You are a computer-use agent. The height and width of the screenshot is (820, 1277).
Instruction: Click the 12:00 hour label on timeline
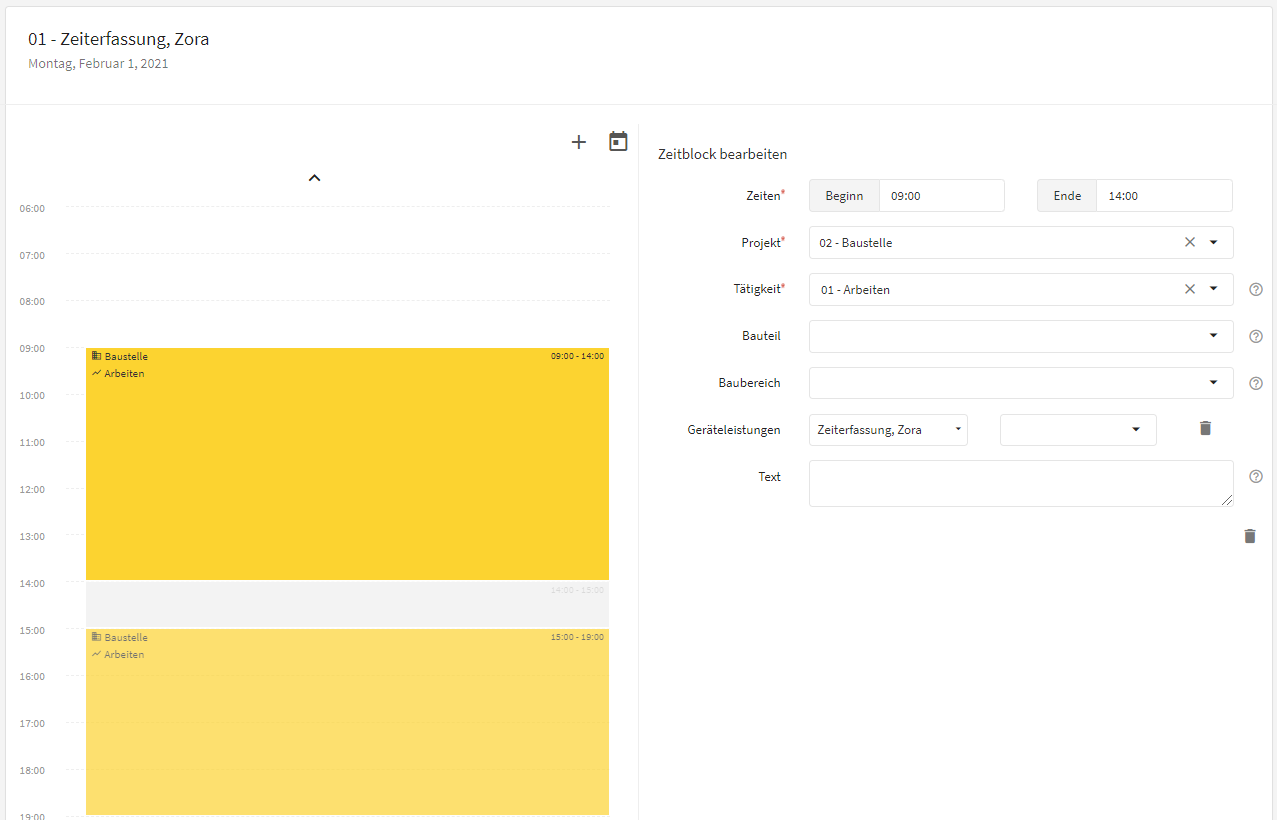coord(32,490)
